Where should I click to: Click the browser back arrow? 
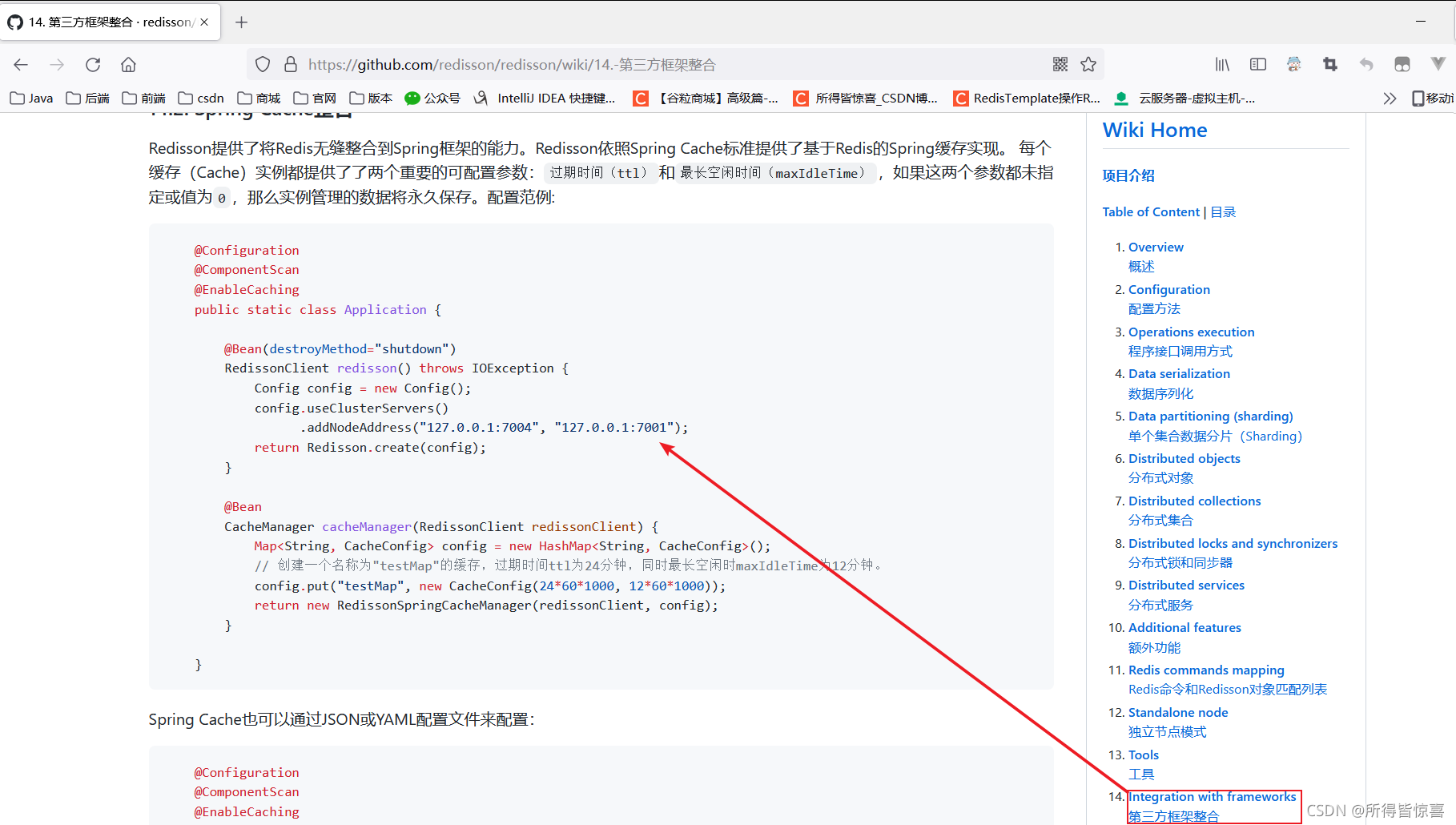tap(21, 65)
